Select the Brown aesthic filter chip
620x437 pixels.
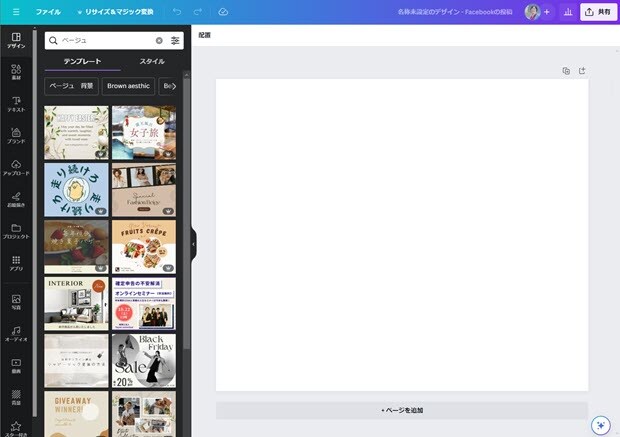(x=129, y=86)
